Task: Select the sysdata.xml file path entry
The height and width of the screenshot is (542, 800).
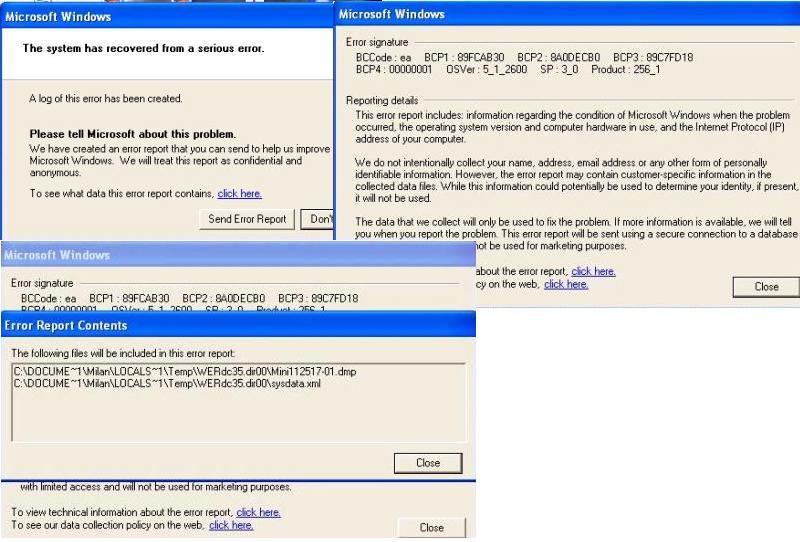Action: click(166, 383)
